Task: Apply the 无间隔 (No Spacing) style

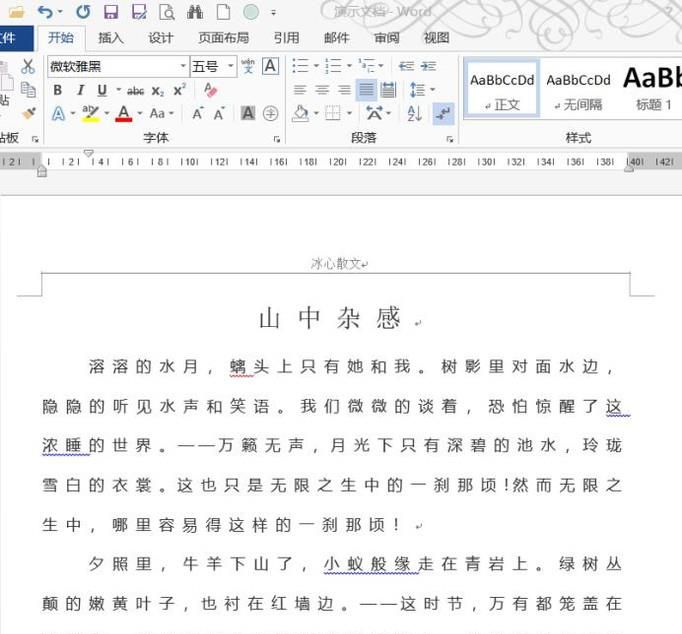Action: [578, 90]
